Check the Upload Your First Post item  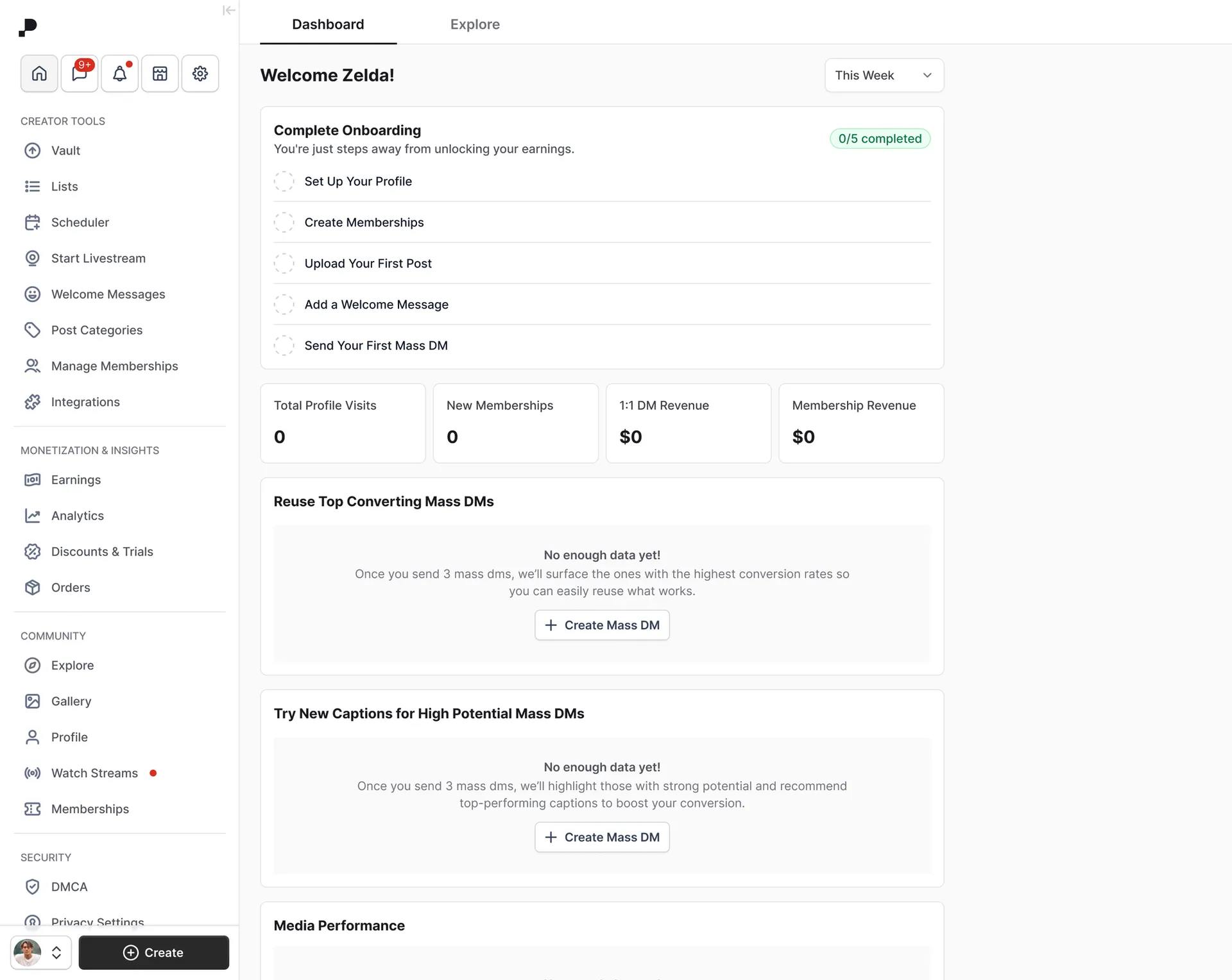click(x=284, y=263)
